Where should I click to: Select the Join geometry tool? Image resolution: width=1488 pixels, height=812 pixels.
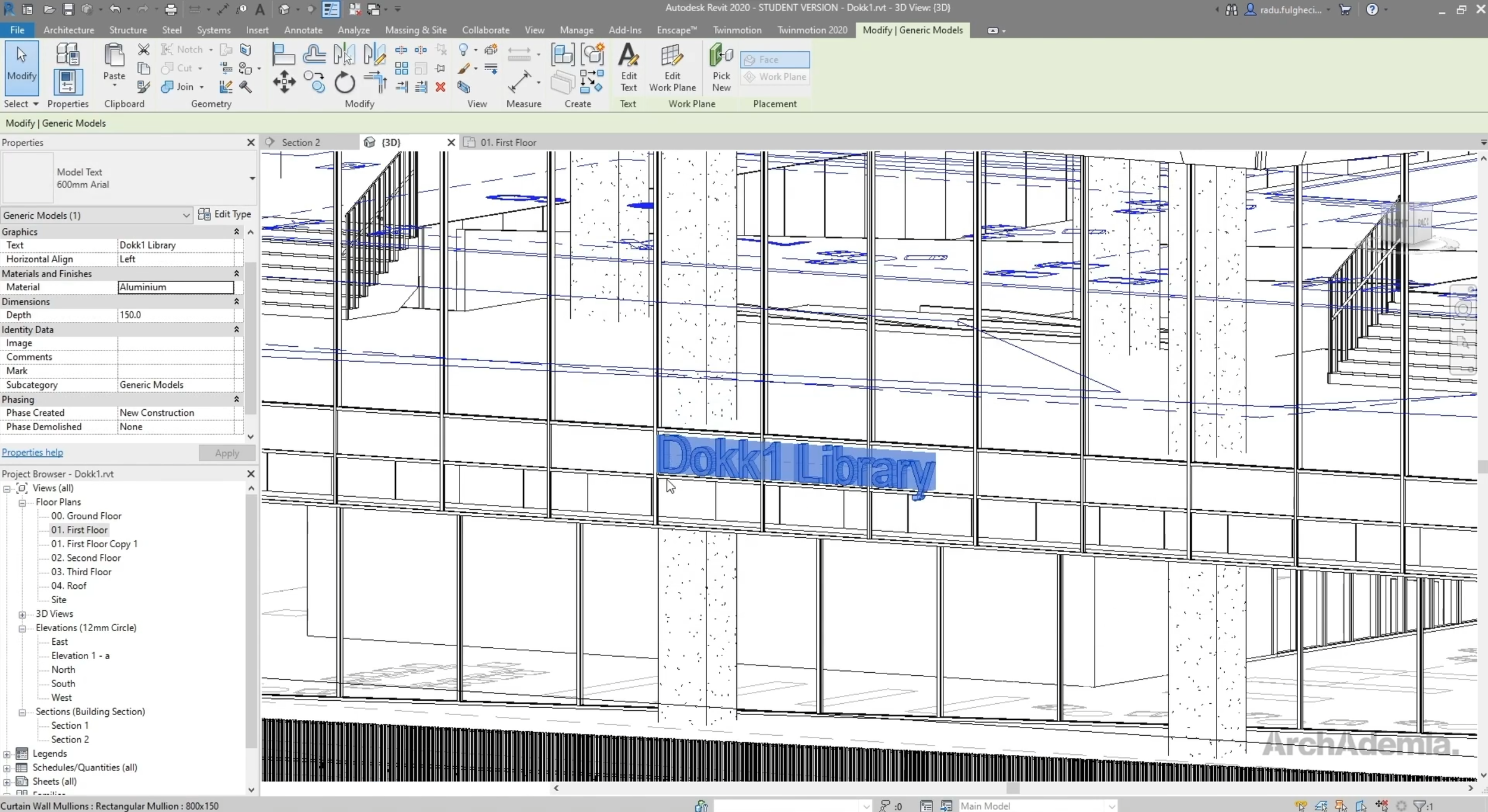tap(177, 87)
